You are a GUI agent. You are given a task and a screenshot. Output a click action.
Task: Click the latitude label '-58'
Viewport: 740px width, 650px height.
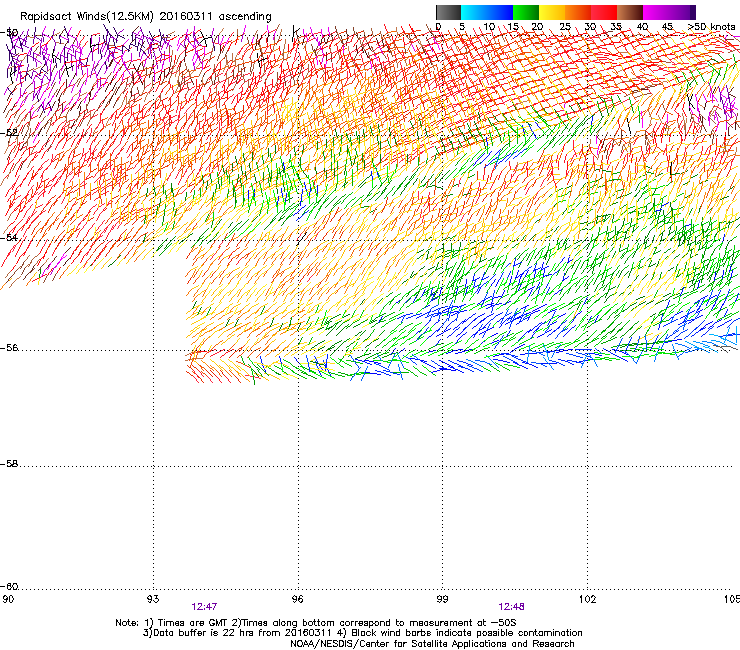click(x=9, y=464)
